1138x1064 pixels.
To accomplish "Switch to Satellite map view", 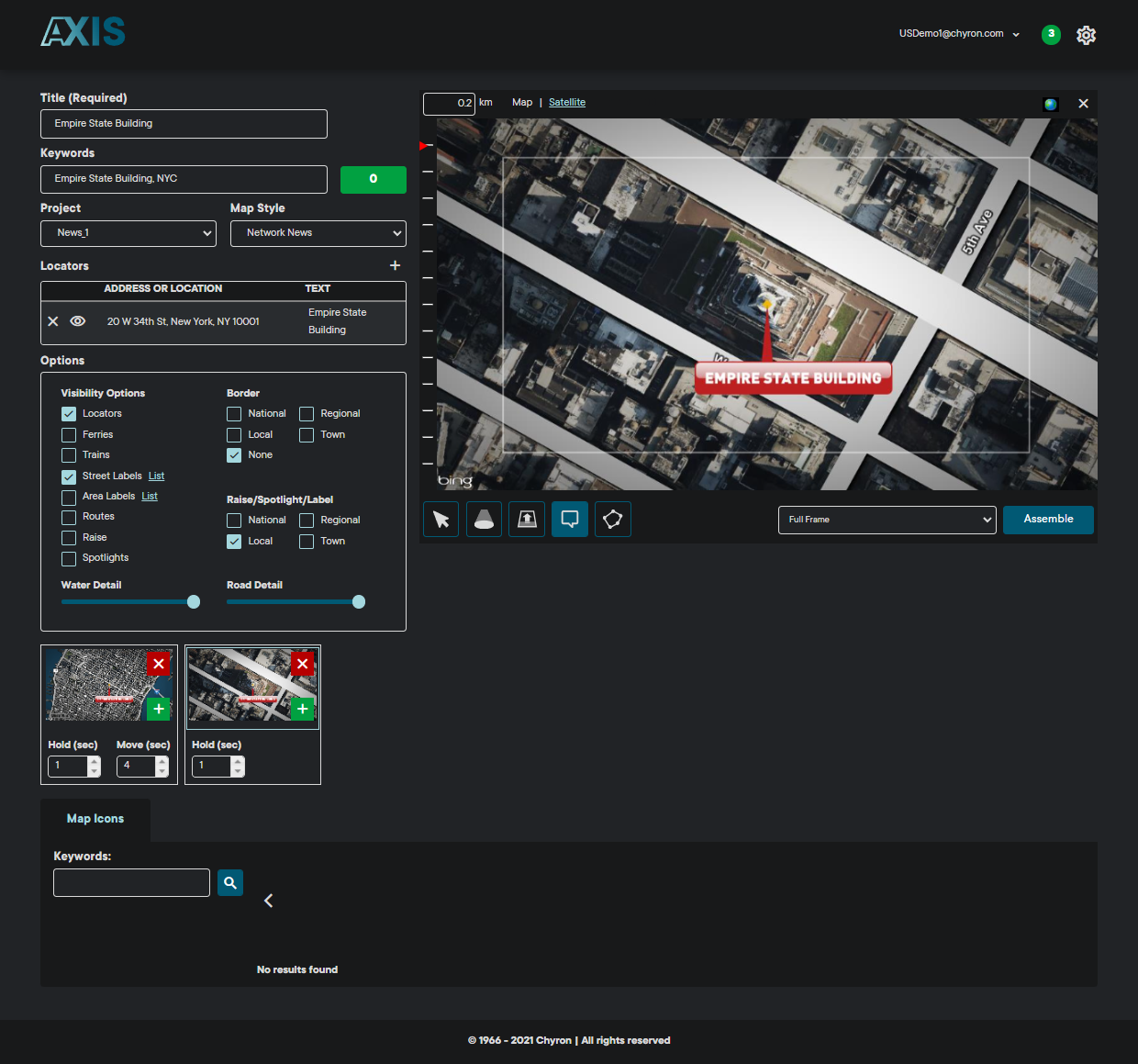I will click(566, 103).
